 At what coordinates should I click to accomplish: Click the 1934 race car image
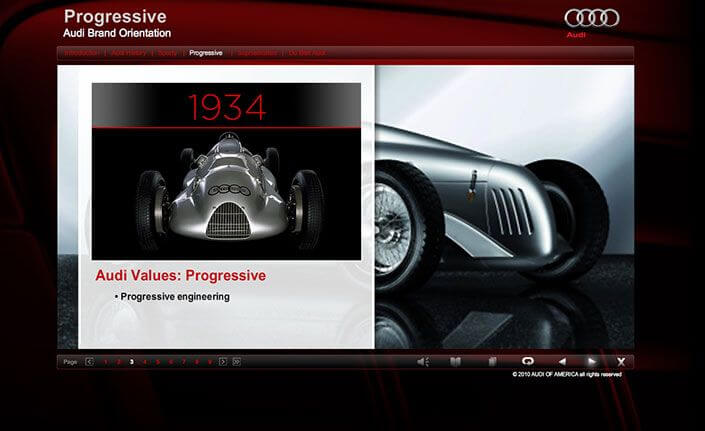click(x=227, y=194)
